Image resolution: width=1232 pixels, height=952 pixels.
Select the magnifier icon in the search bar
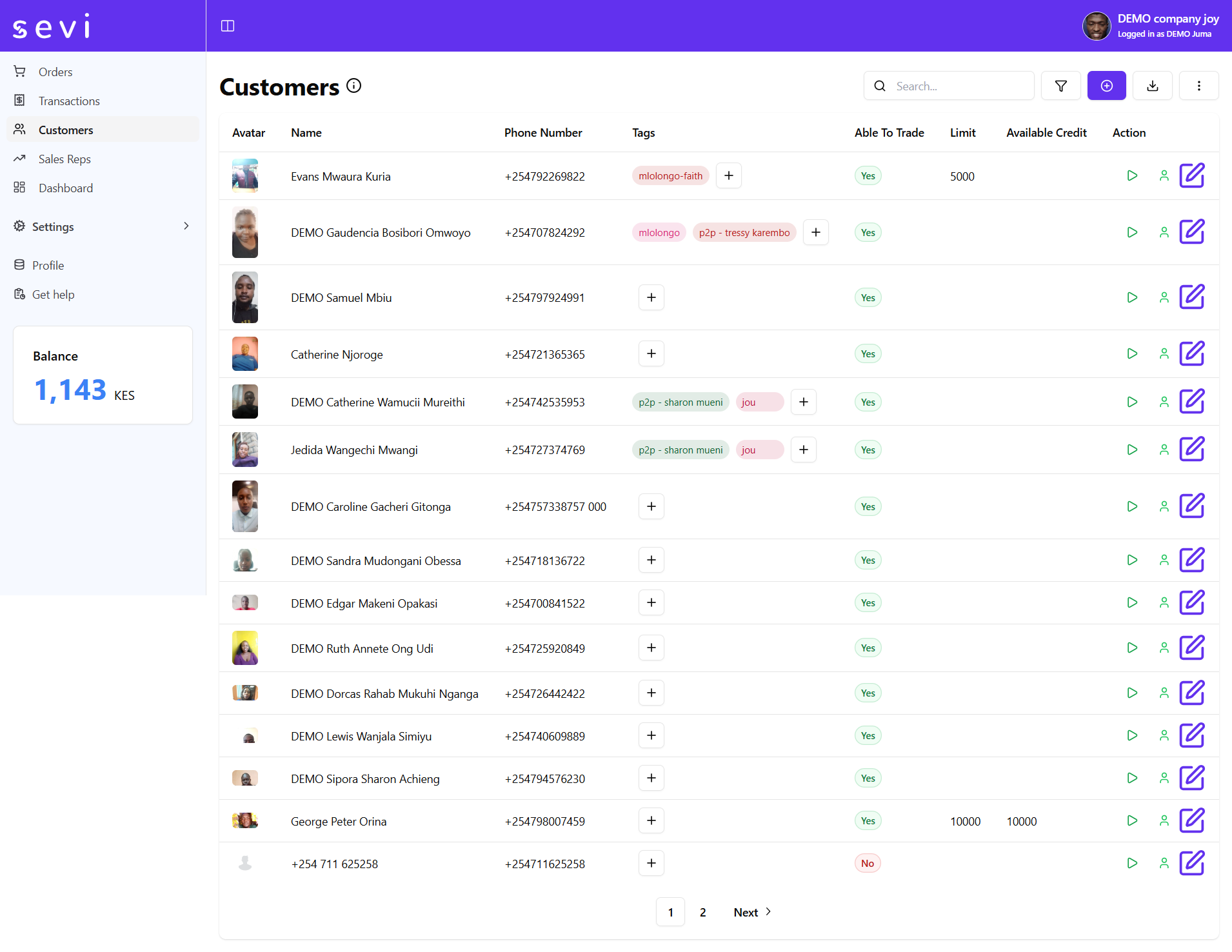[880, 86]
